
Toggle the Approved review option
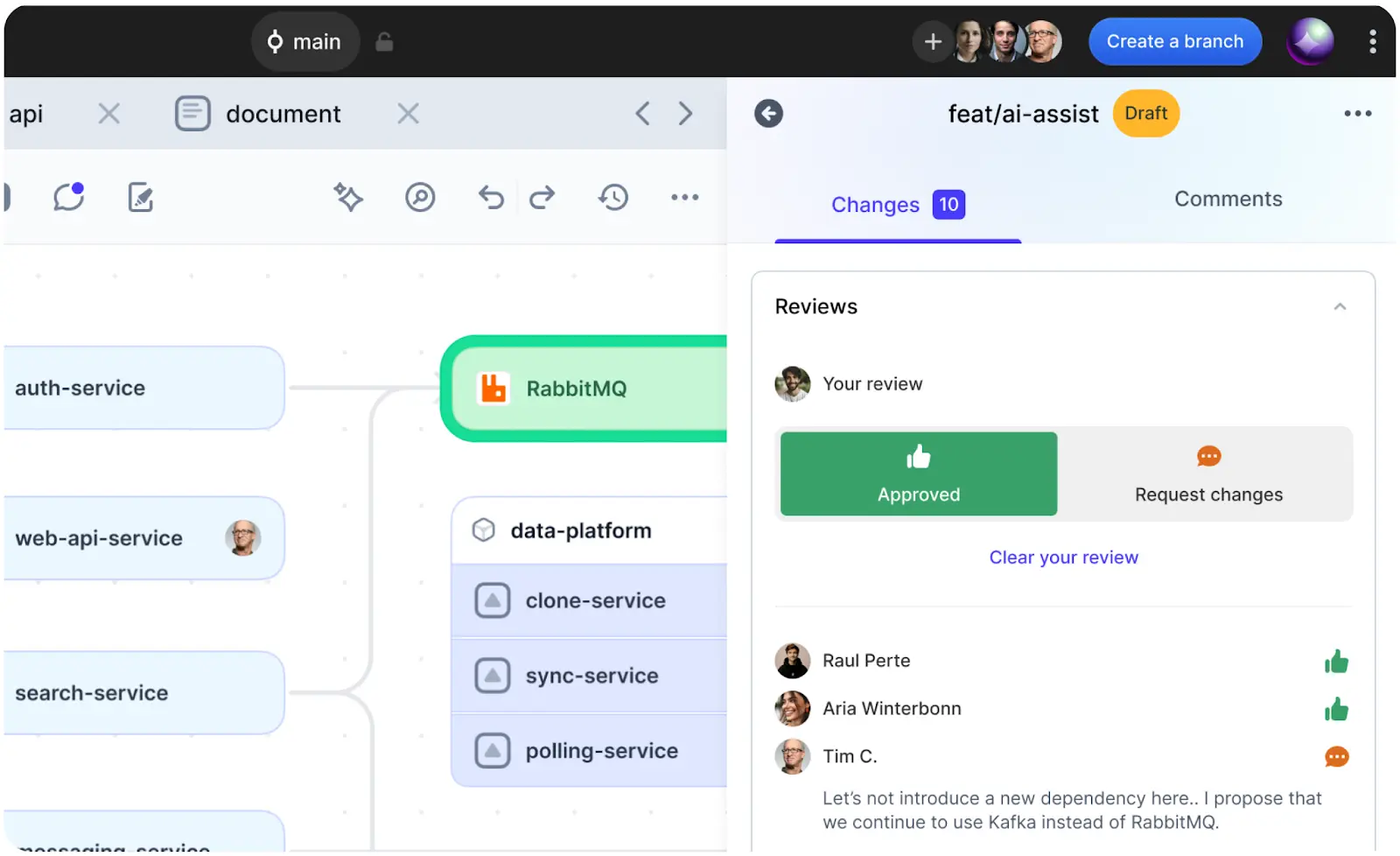tap(918, 474)
